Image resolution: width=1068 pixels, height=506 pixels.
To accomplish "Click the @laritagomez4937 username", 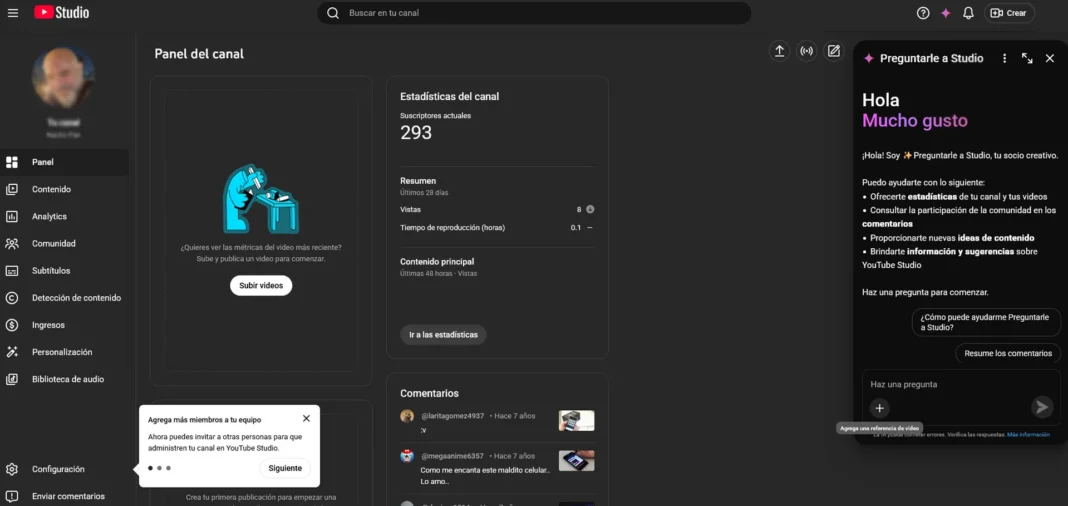I will [452, 415].
